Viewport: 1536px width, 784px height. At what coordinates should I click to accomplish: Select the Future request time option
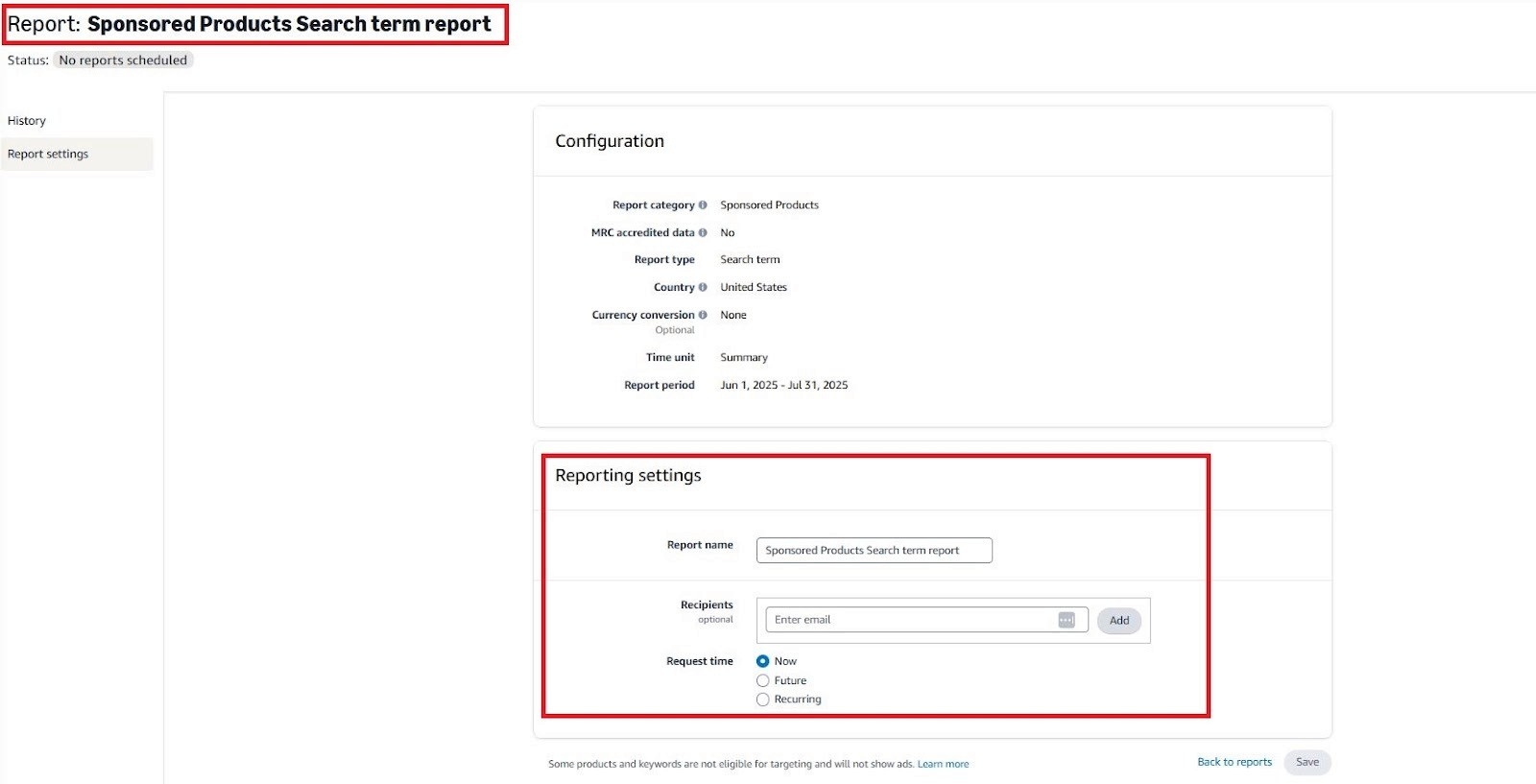click(763, 680)
